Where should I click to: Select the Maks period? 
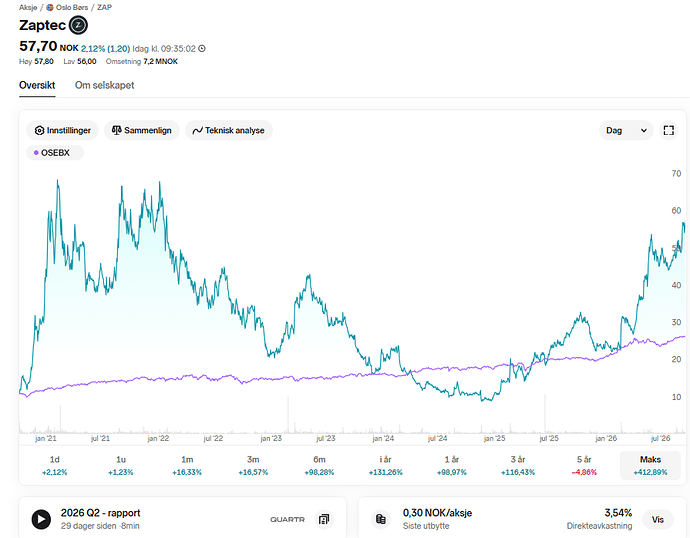tap(650, 465)
